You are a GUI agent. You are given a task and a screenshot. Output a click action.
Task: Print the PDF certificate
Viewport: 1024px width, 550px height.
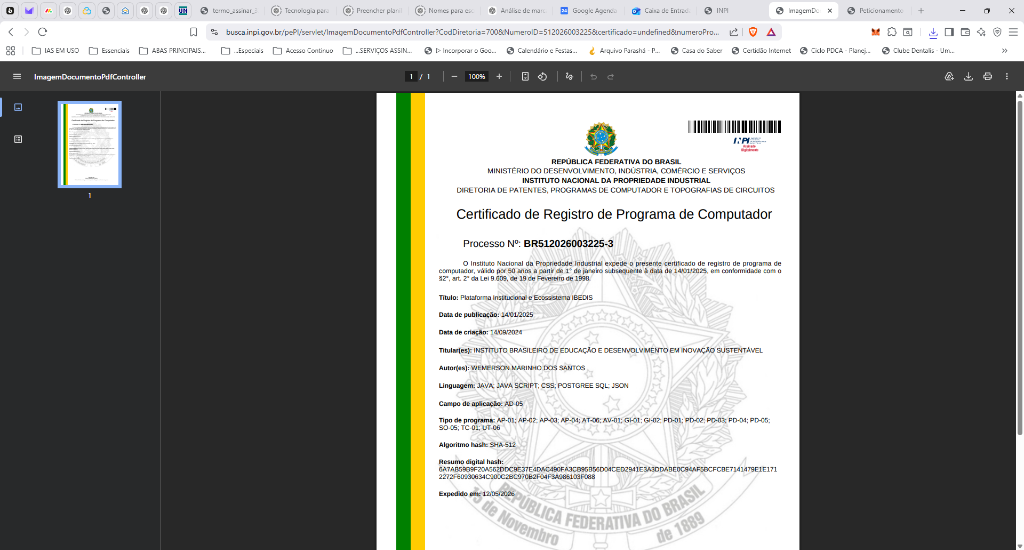[987, 76]
